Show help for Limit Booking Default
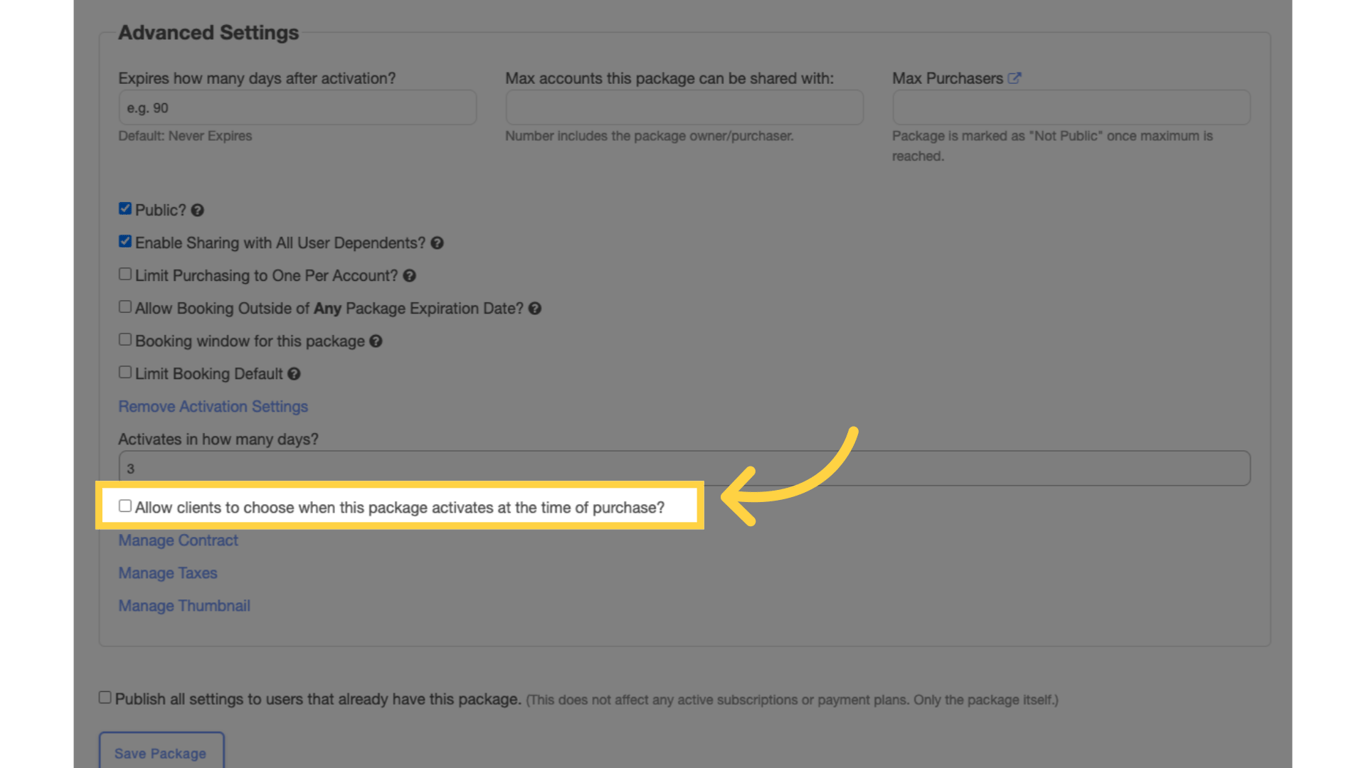The image size is (1366, 768). pos(294,374)
